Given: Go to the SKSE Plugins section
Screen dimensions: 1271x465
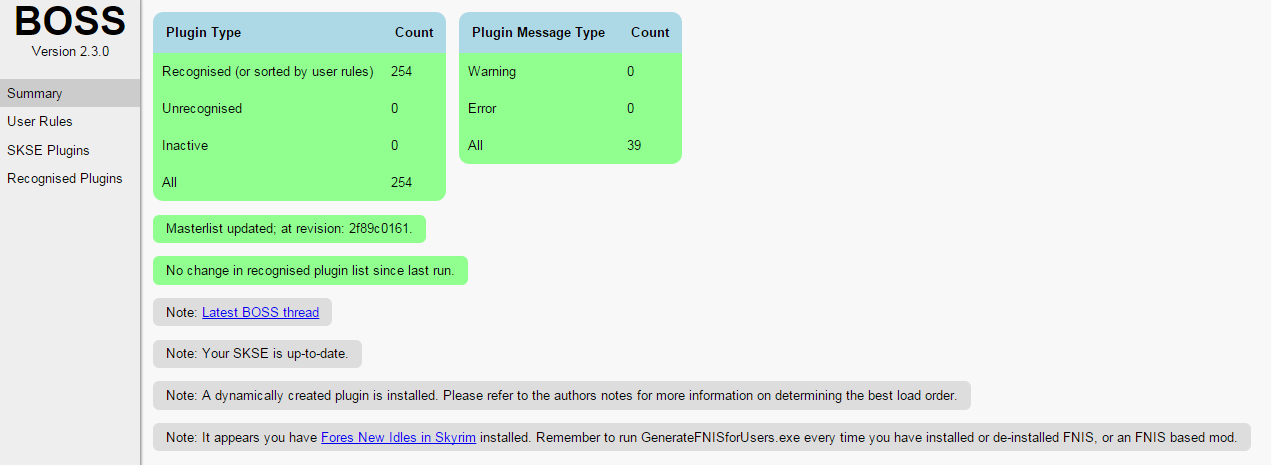Looking at the screenshot, I should coord(48,150).
